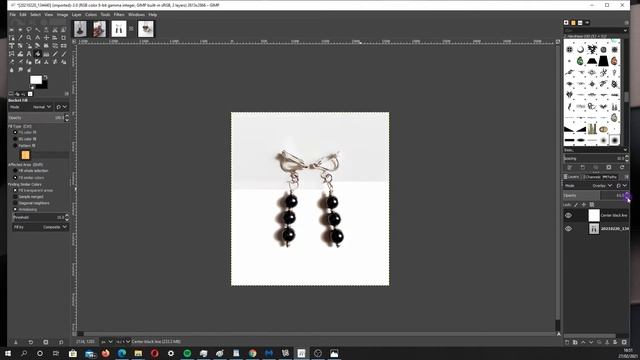Reset tool options to default values
The image size is (640, 360).
point(61,342)
